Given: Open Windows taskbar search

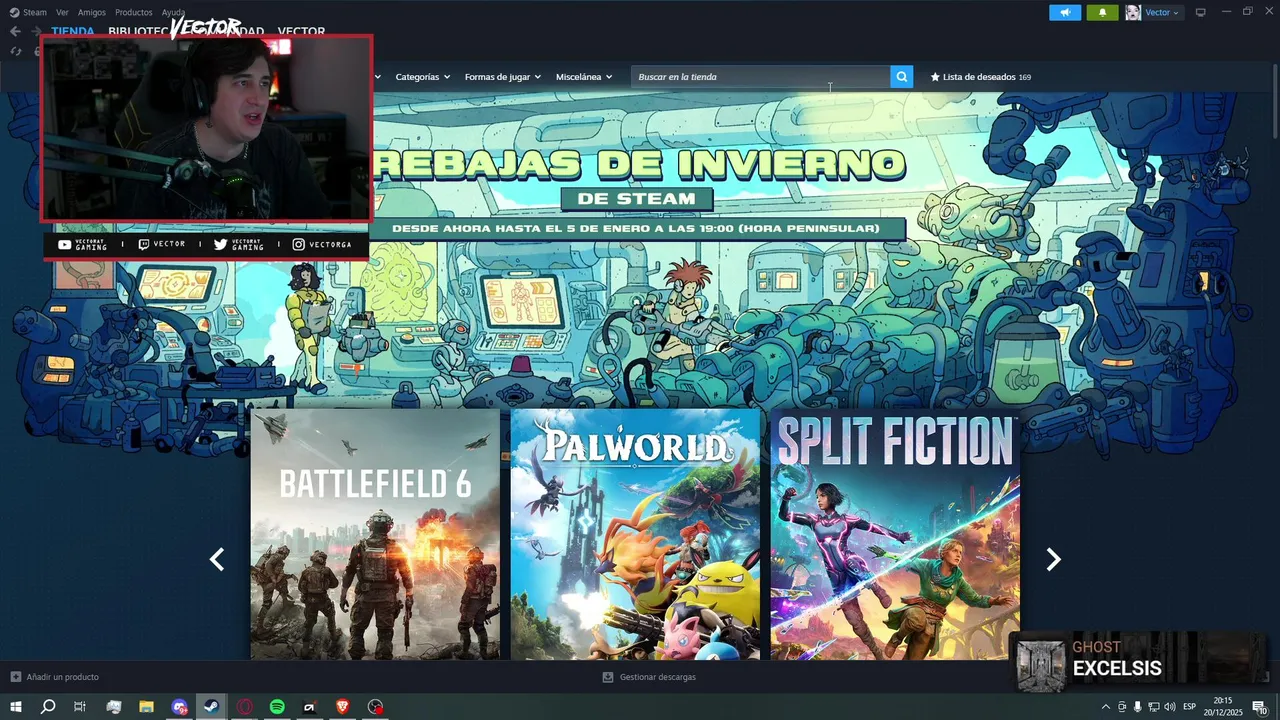Looking at the screenshot, I should point(48,707).
